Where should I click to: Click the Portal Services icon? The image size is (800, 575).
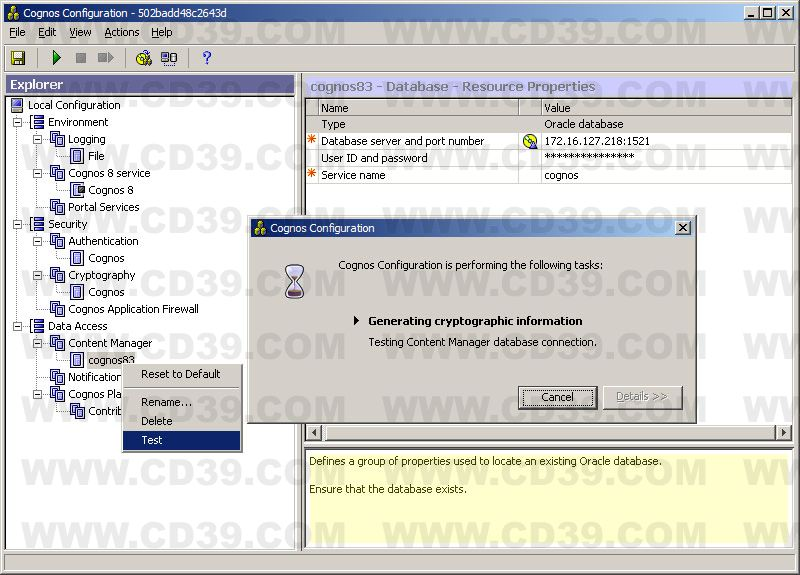pos(57,207)
